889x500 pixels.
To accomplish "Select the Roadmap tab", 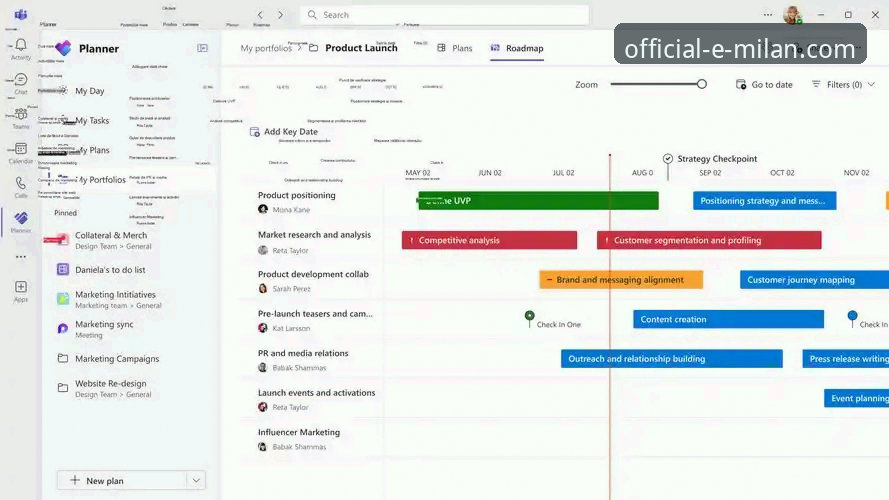I will (x=517, y=48).
